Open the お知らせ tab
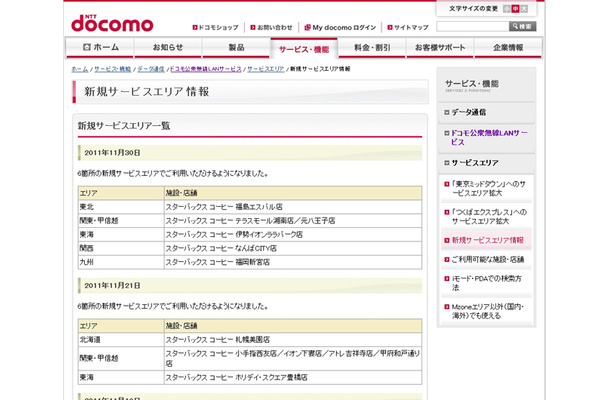610x400 pixels. coord(168,47)
